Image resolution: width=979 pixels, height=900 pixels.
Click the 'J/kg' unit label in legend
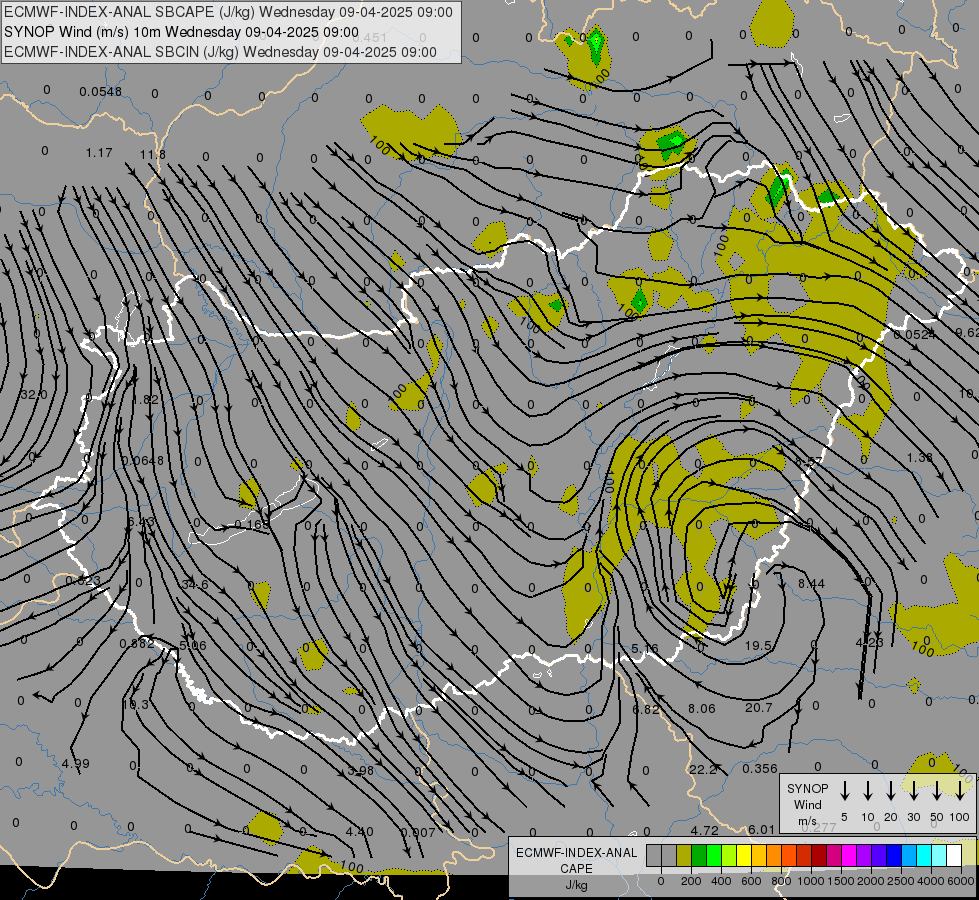576,885
